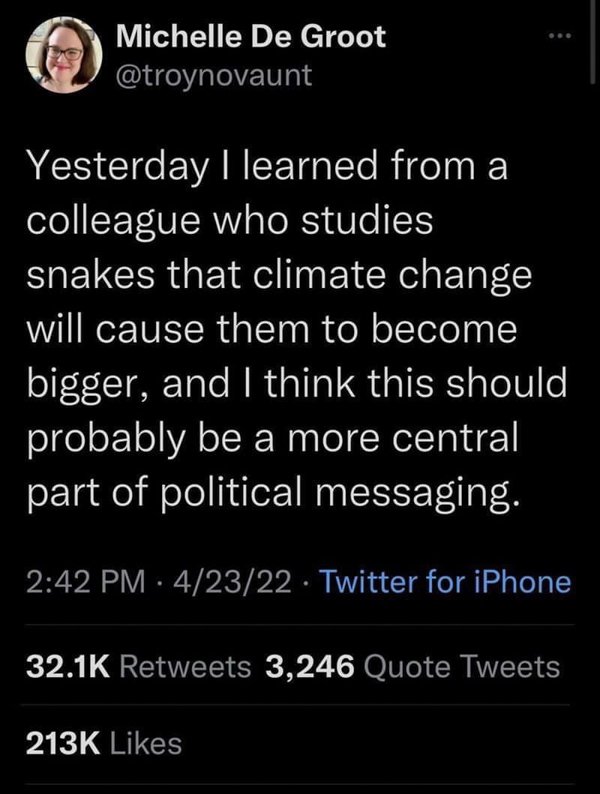
Task: Click the word 'Retweets' label
Action: click(x=185, y=666)
